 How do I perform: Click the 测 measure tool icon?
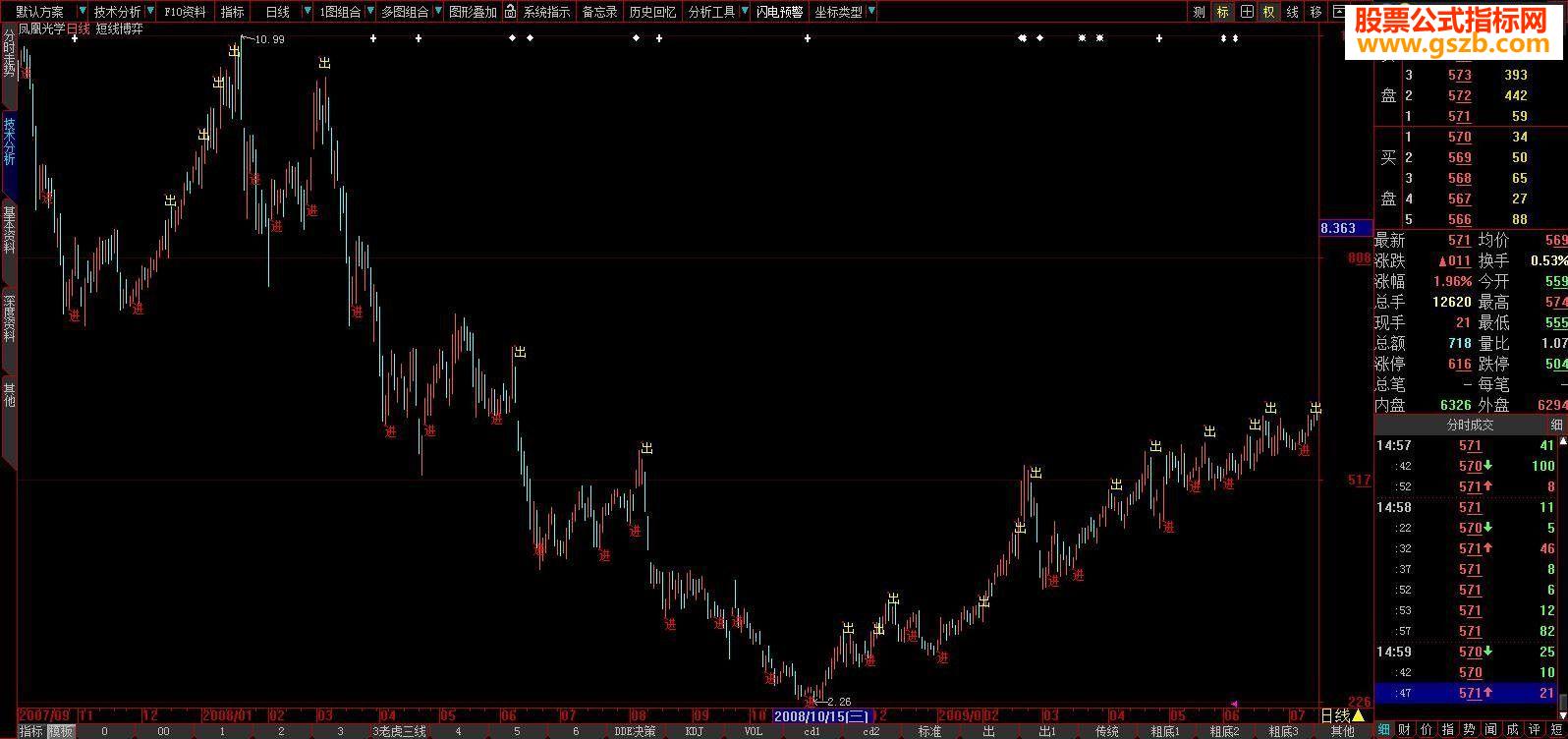click(x=1199, y=12)
